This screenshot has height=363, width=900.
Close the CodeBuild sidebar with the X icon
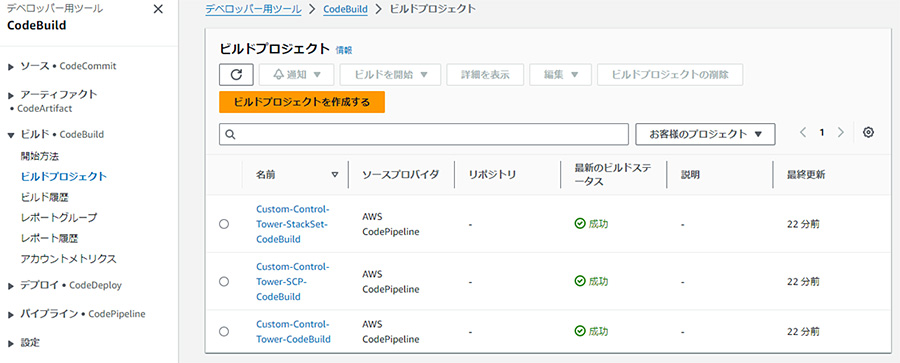[158, 10]
